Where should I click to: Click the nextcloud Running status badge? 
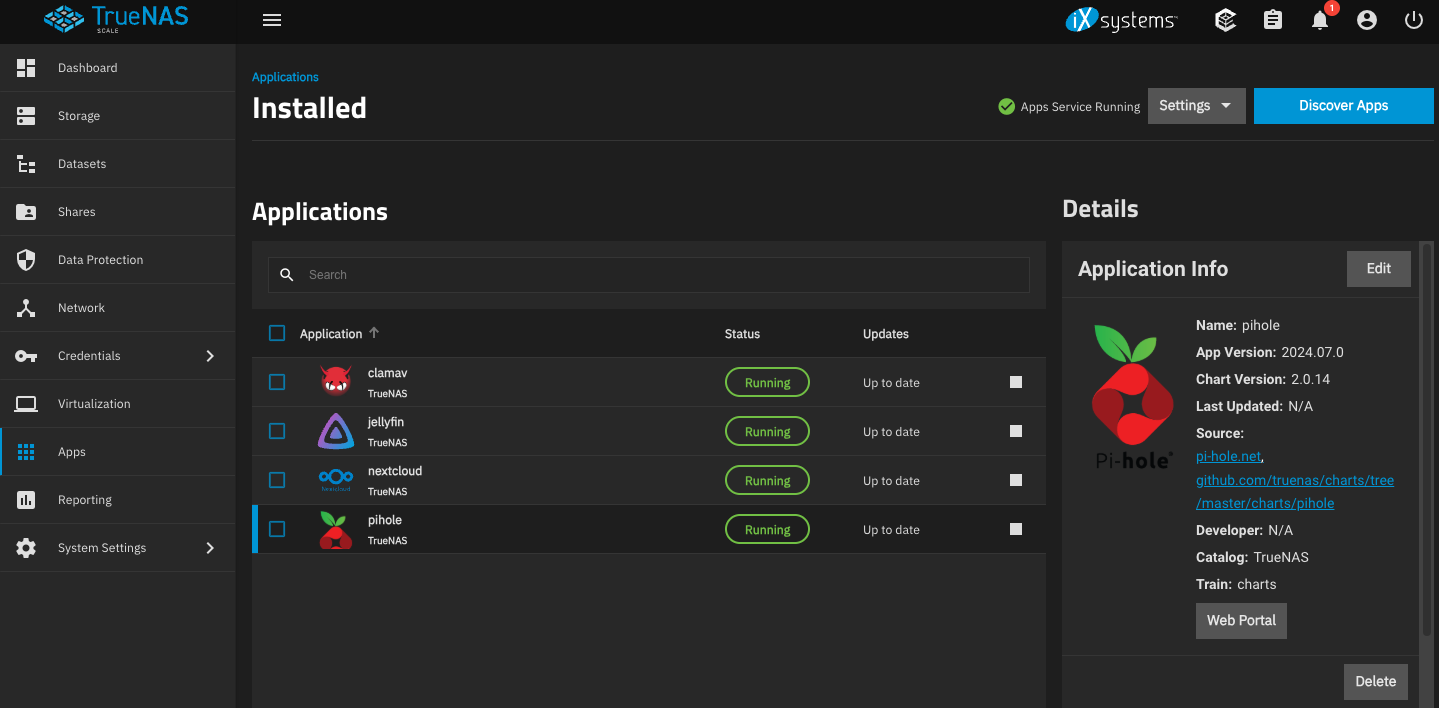tap(767, 480)
